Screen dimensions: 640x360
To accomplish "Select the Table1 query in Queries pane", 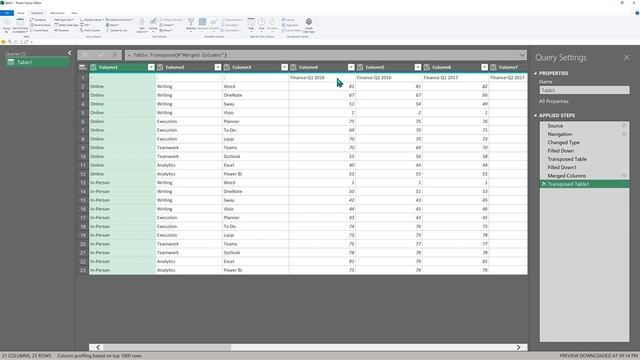I will (x=37, y=62).
